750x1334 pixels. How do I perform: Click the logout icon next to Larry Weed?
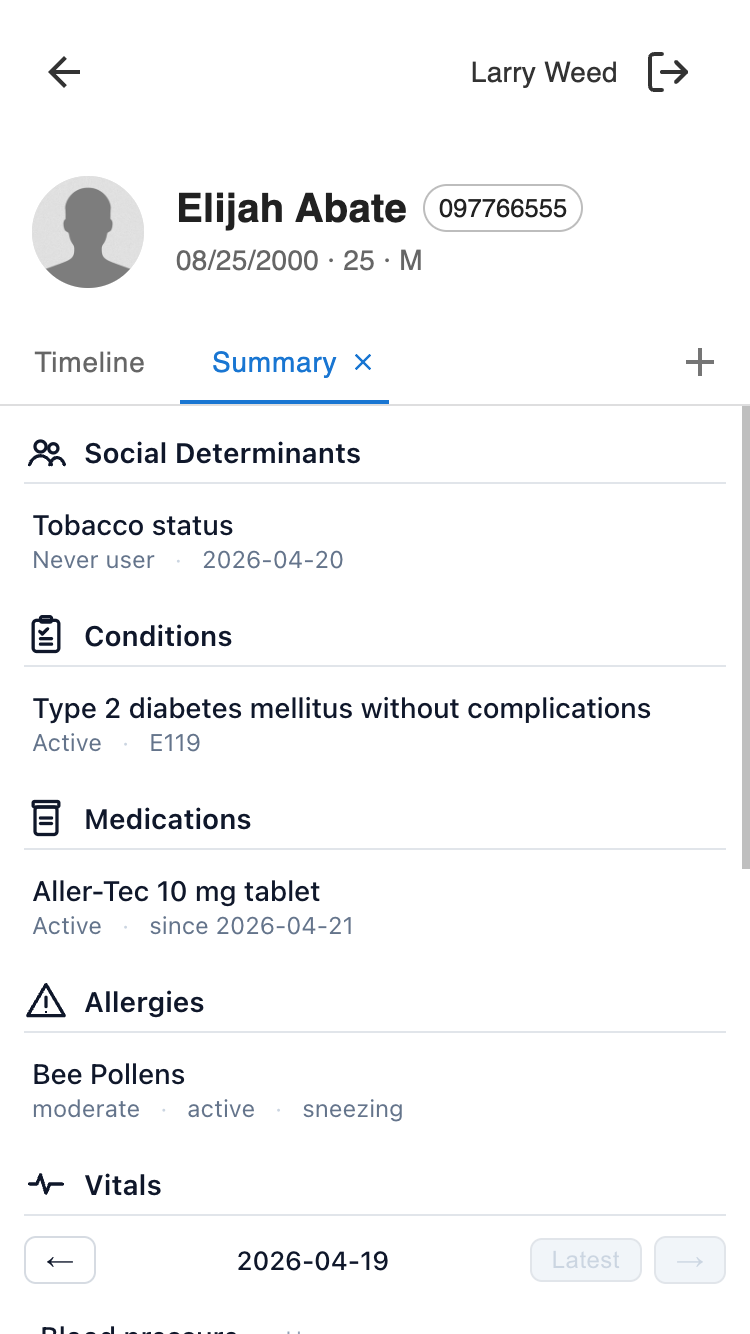[668, 72]
